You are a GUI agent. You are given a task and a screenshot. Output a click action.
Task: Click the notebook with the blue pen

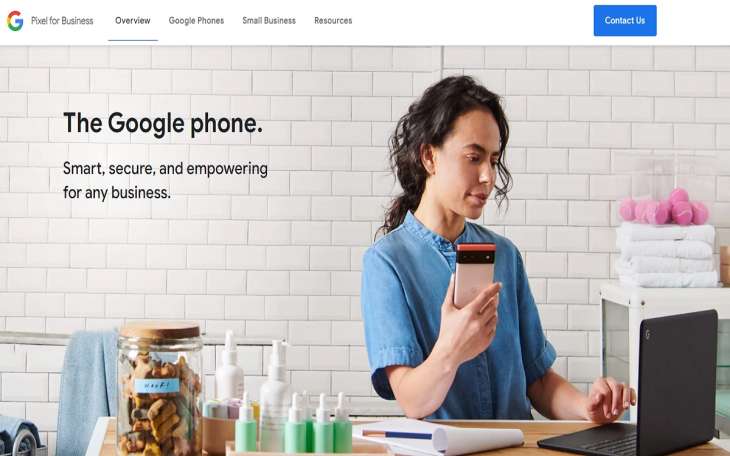coord(440,436)
